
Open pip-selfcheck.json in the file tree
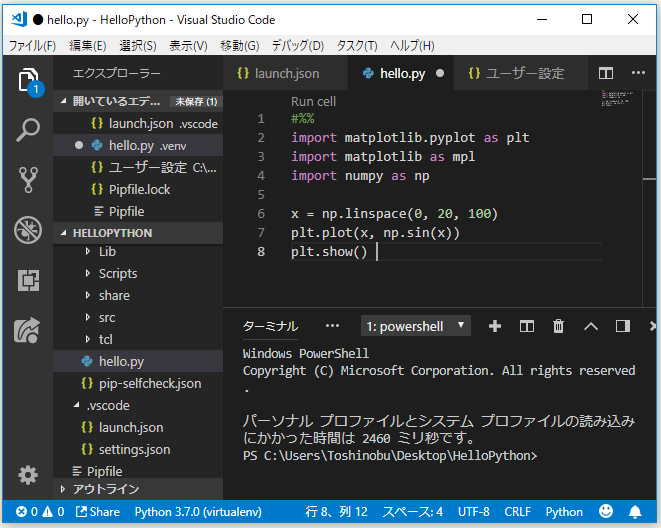tap(138, 383)
